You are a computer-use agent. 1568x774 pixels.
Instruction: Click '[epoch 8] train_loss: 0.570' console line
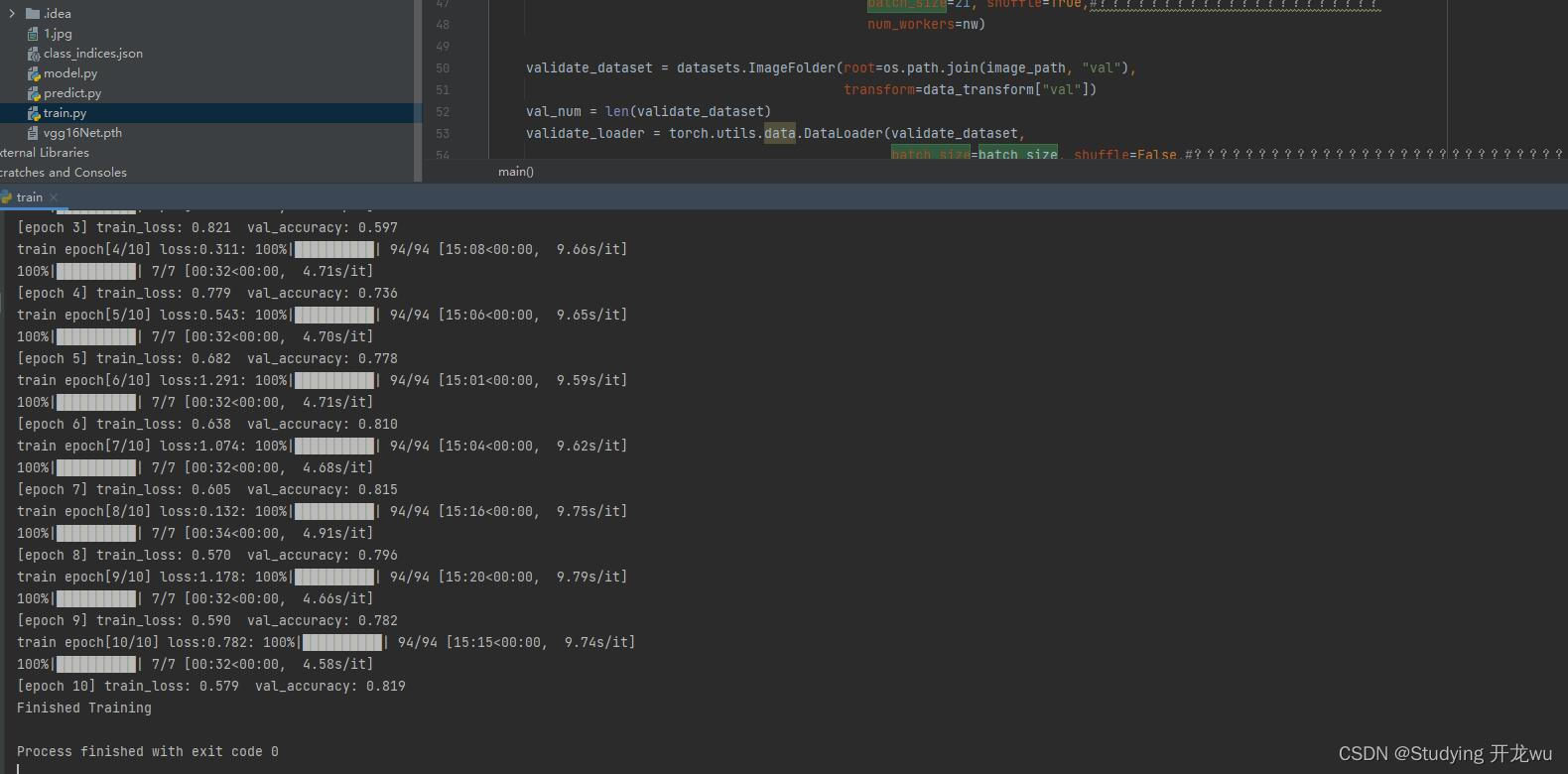point(207,556)
